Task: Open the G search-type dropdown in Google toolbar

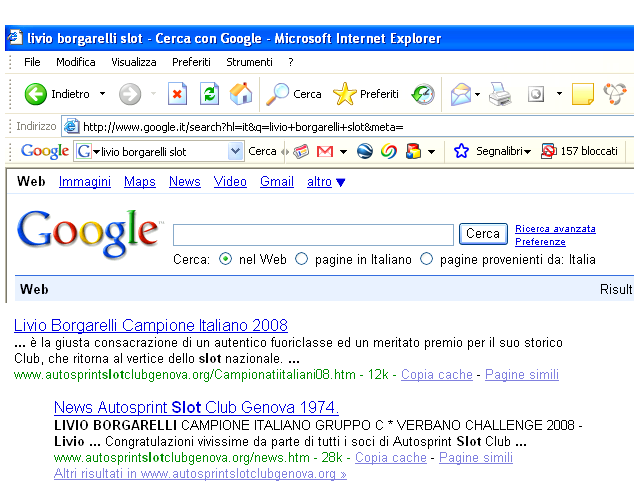Action: [x=97, y=152]
